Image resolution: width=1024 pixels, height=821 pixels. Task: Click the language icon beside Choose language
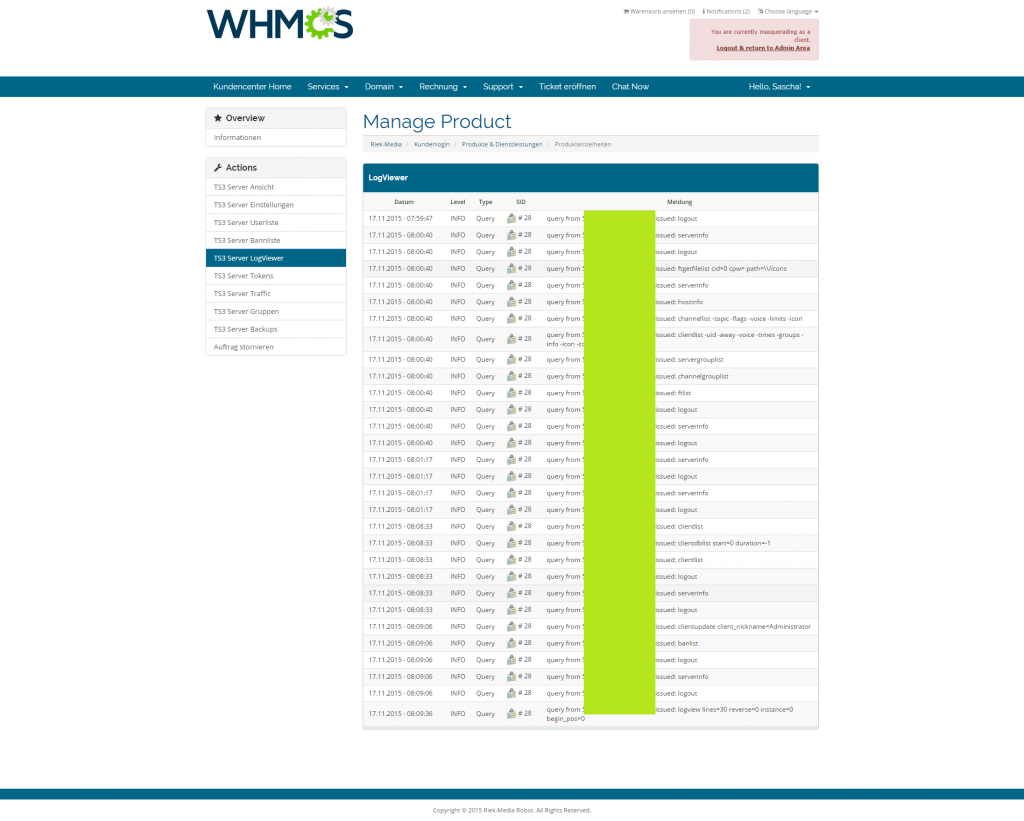760,12
